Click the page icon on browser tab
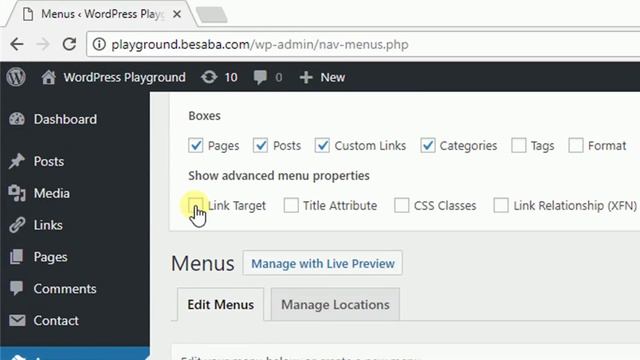 pos(28,14)
